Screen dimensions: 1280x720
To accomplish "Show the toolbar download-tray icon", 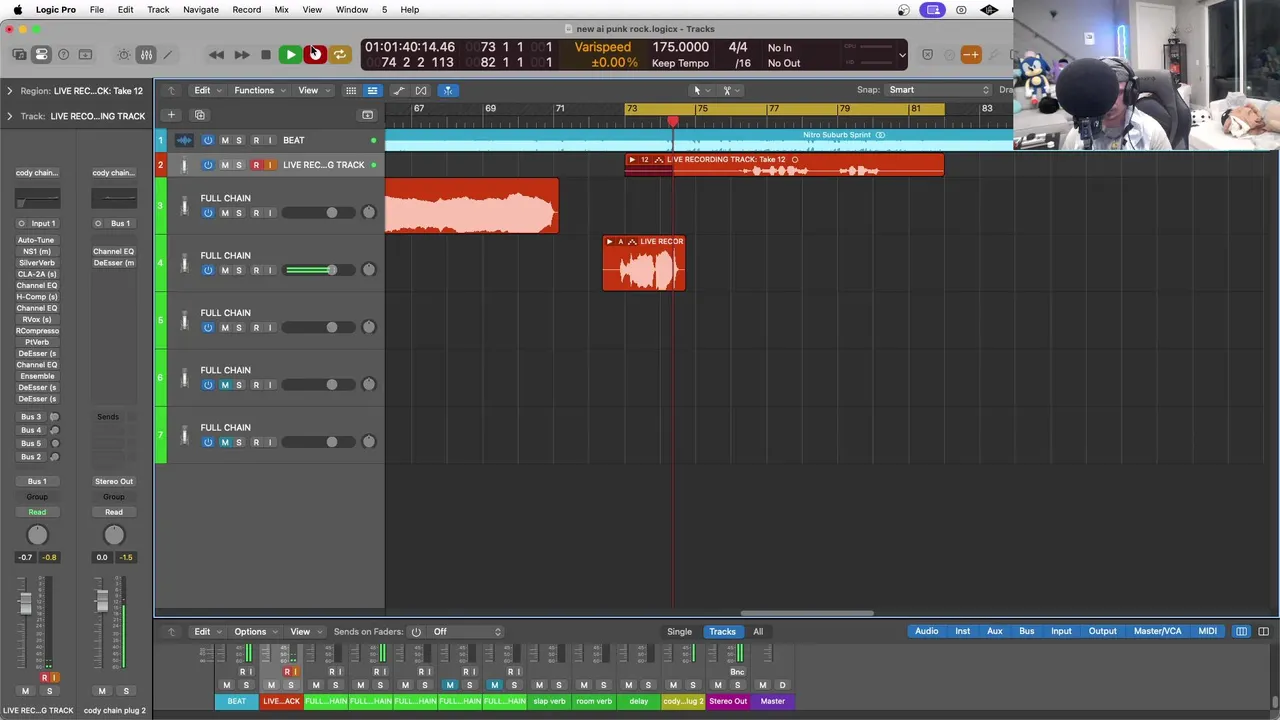I will (85, 55).
